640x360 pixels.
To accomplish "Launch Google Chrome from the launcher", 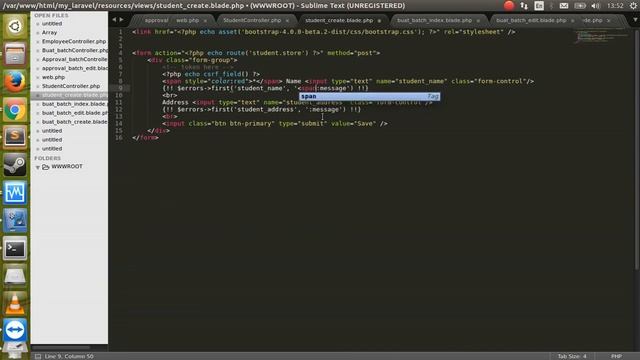I will [x=15, y=109].
